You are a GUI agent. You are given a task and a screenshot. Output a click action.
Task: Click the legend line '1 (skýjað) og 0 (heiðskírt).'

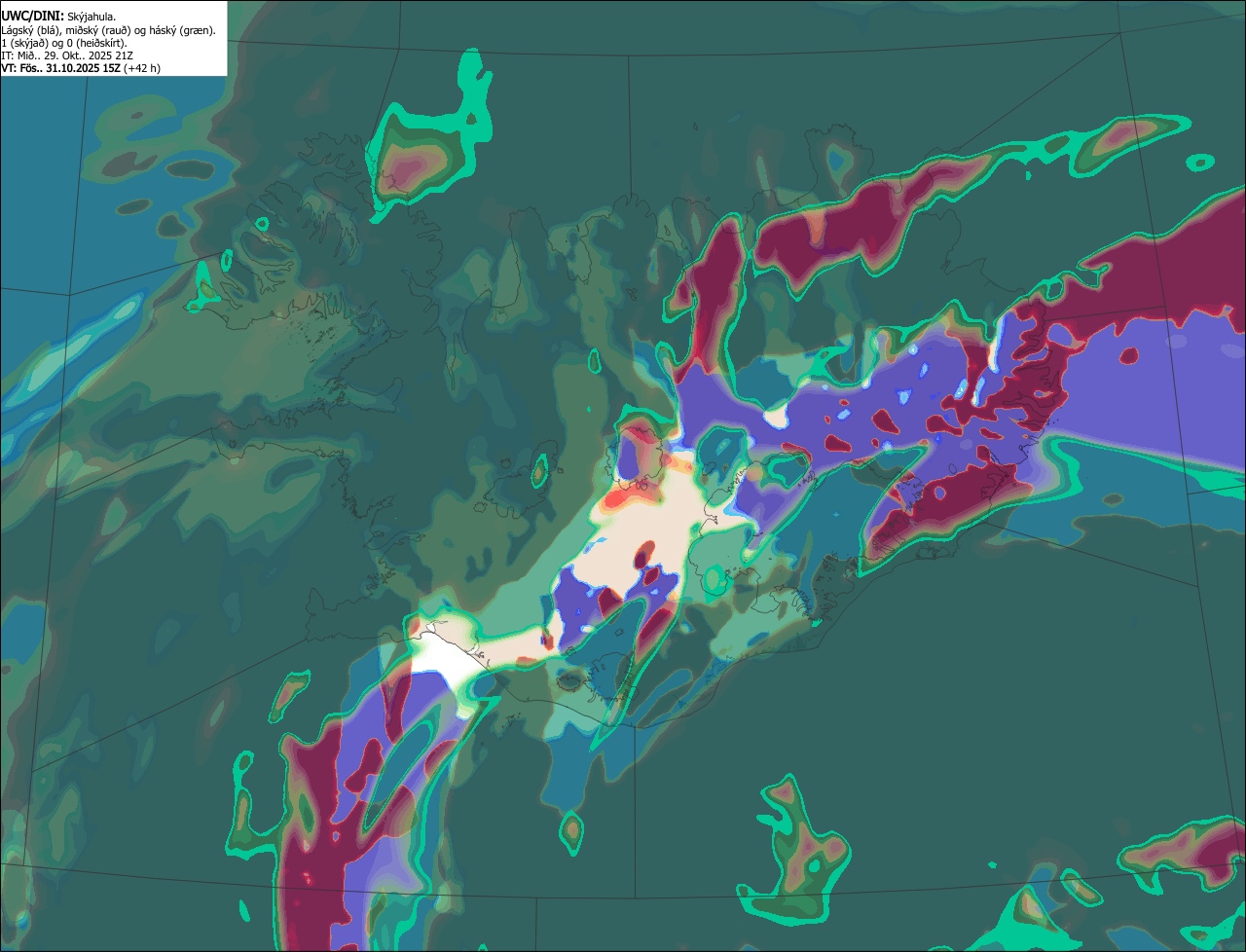(x=64, y=43)
